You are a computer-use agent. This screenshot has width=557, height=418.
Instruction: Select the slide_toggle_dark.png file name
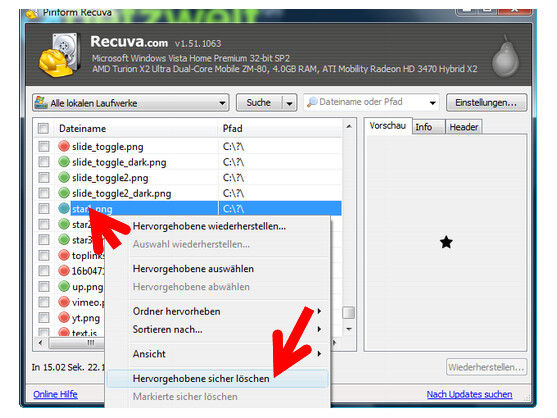point(119,162)
